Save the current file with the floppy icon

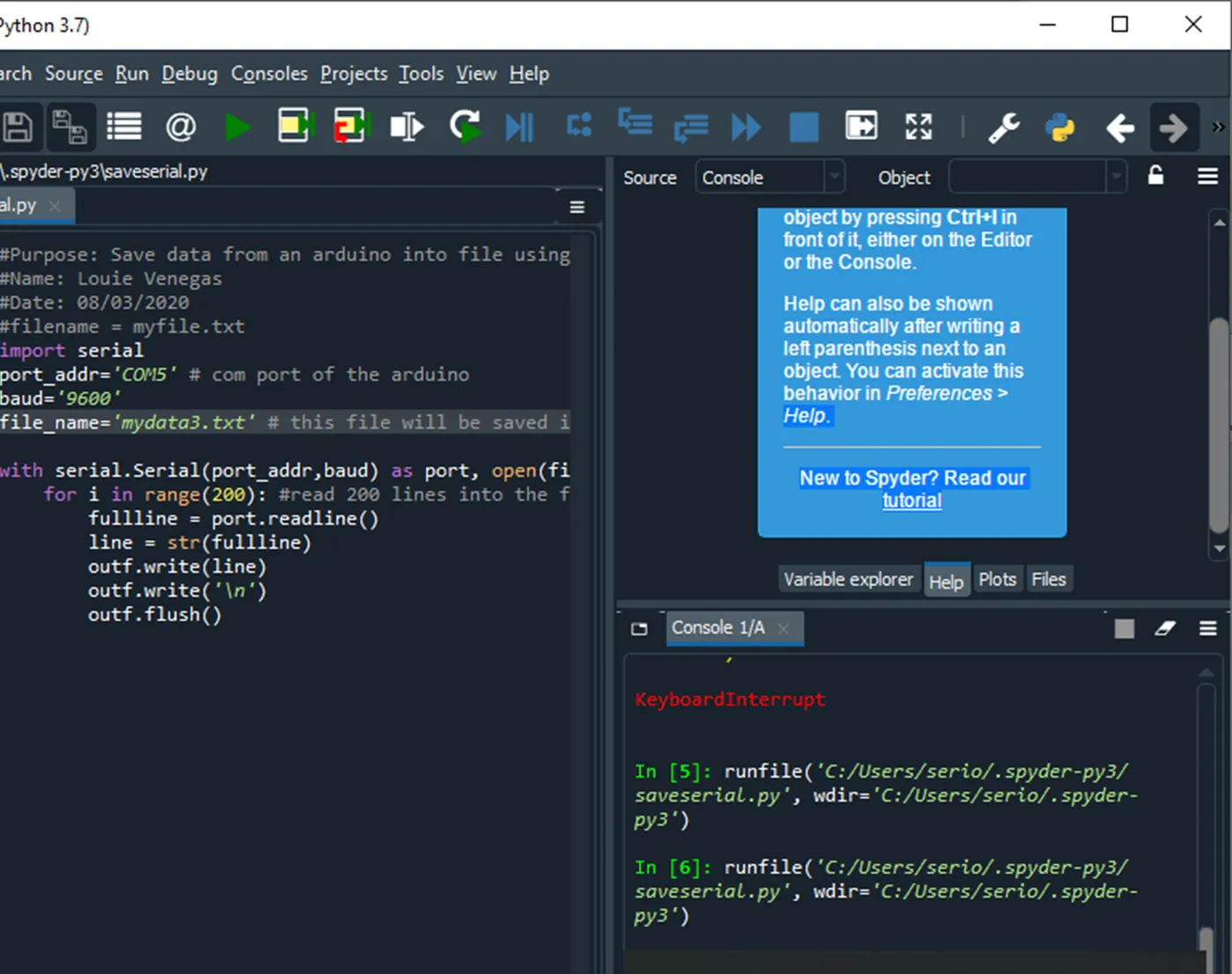coord(16,128)
